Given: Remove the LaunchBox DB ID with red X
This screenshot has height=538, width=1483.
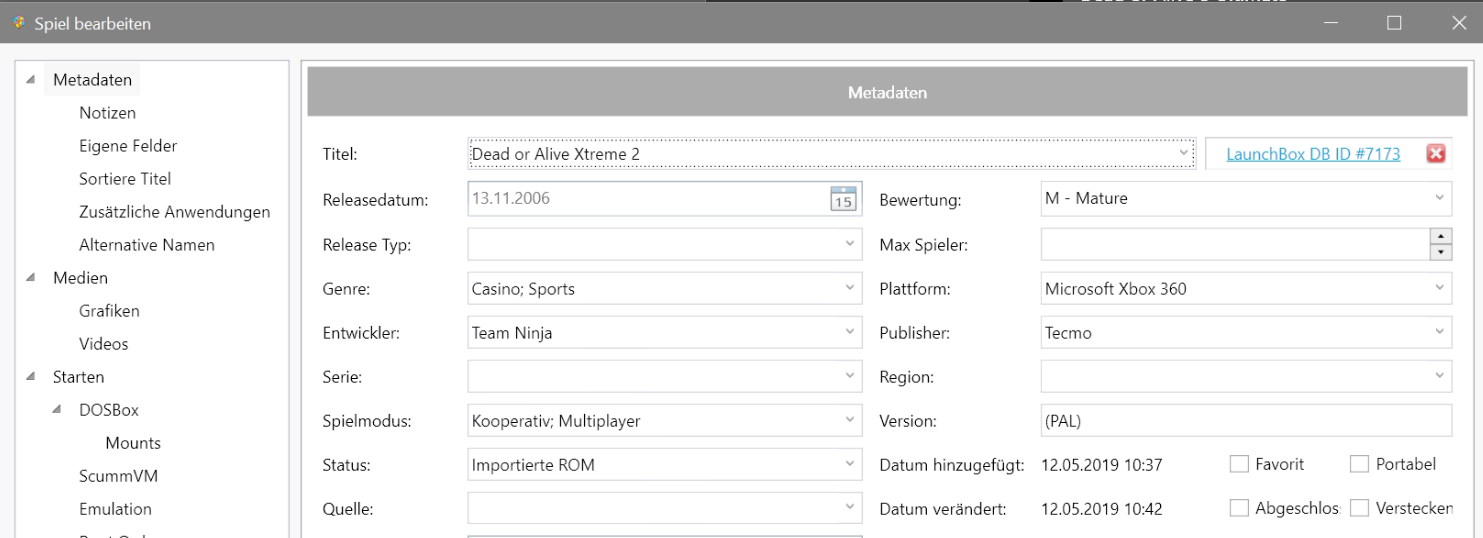Looking at the screenshot, I should click(x=1436, y=153).
